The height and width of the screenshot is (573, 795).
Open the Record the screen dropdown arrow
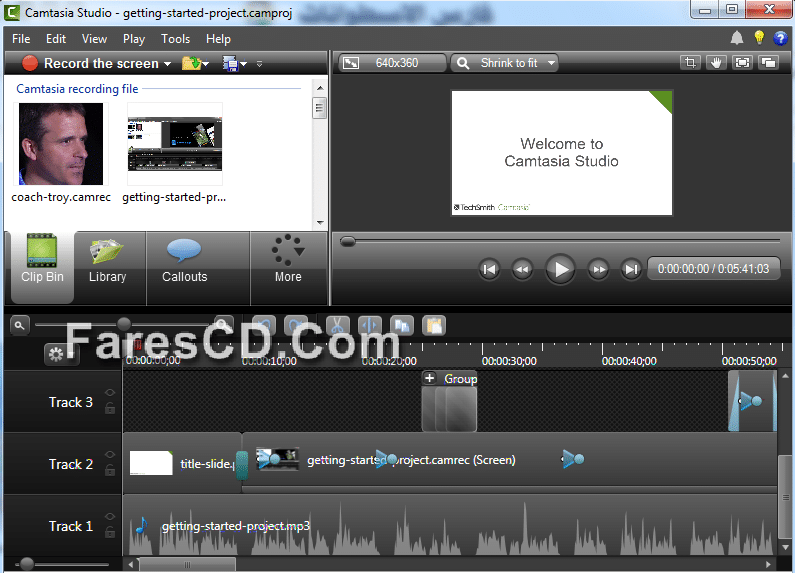click(x=168, y=64)
